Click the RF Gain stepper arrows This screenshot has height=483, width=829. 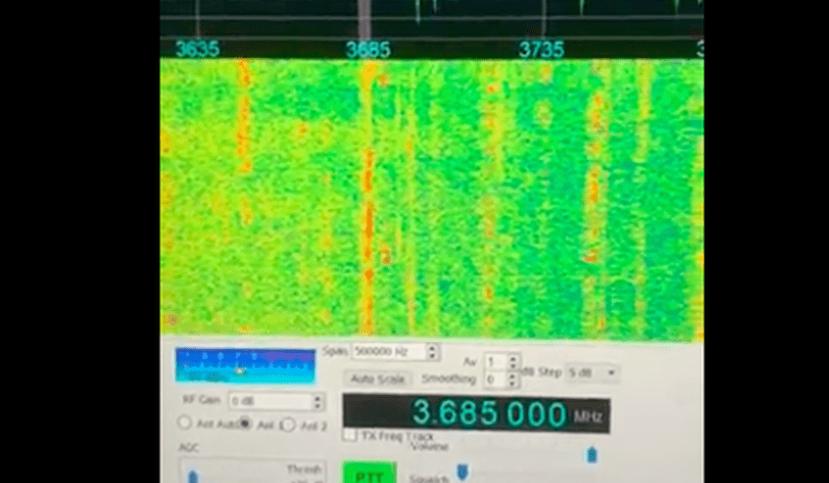point(317,402)
